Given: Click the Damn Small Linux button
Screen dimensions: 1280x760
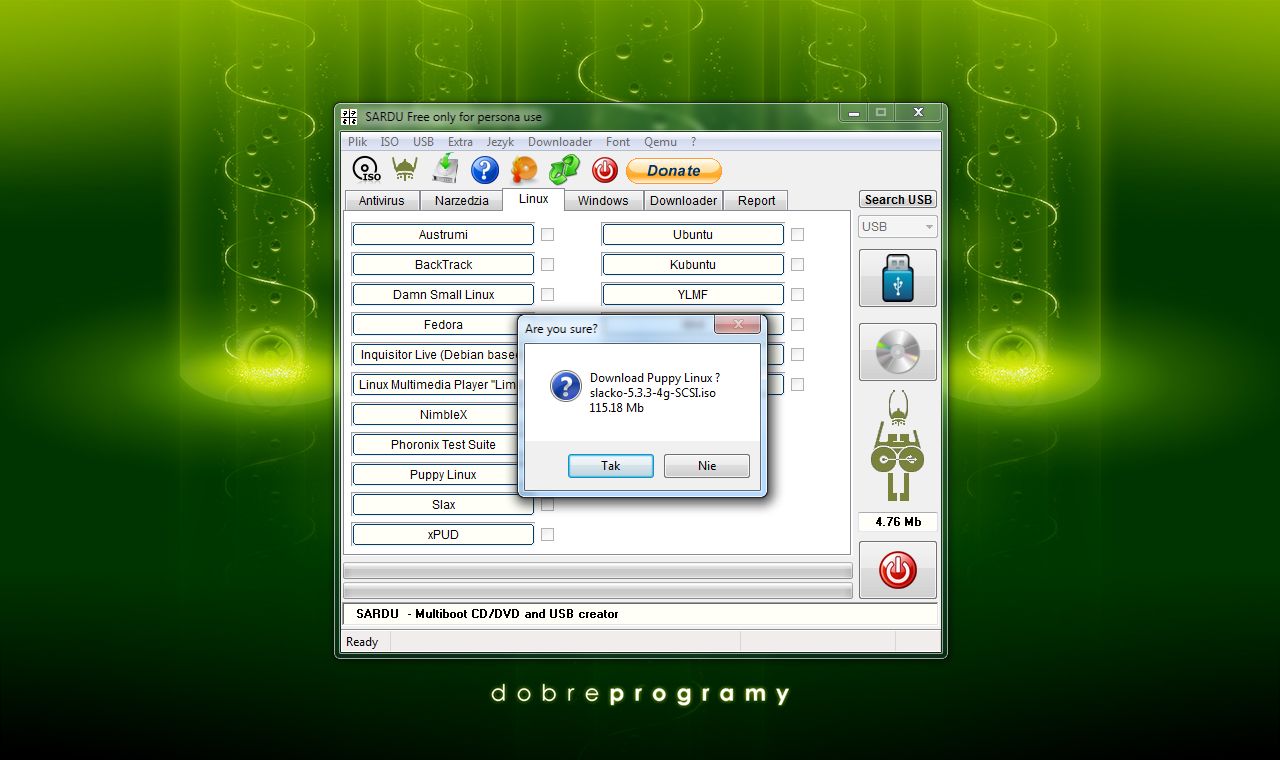Looking at the screenshot, I should (x=443, y=294).
